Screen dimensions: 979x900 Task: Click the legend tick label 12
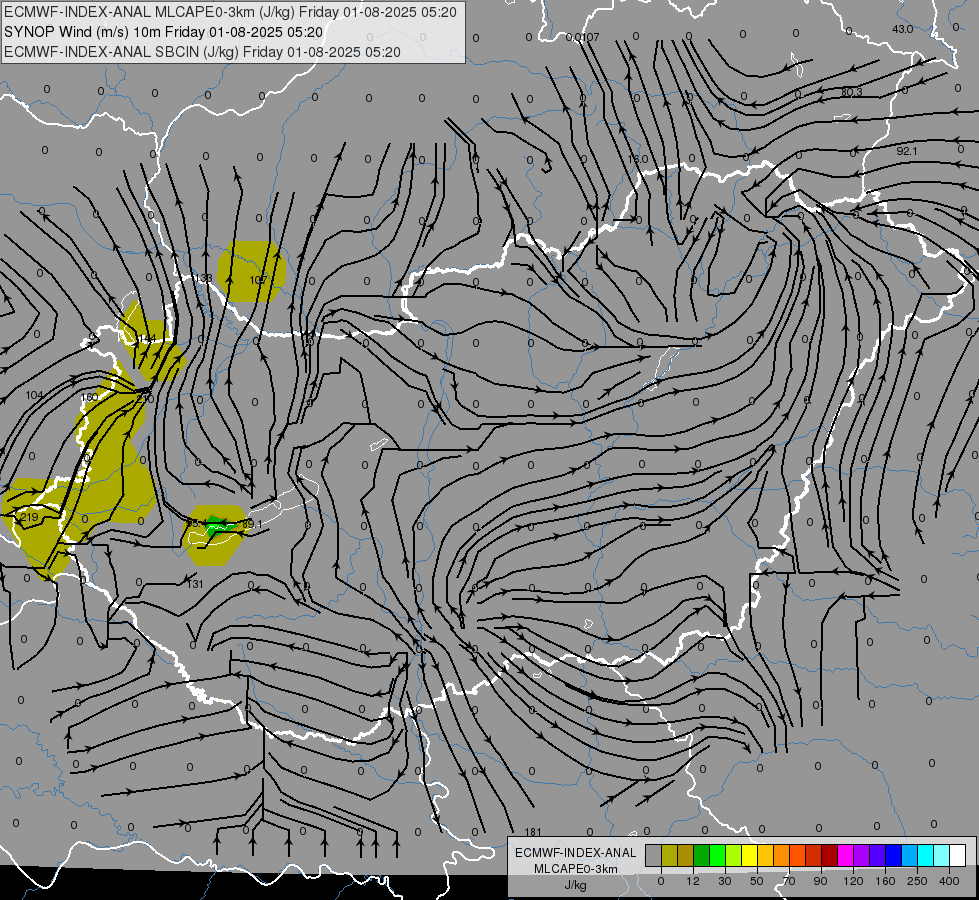(x=692, y=881)
